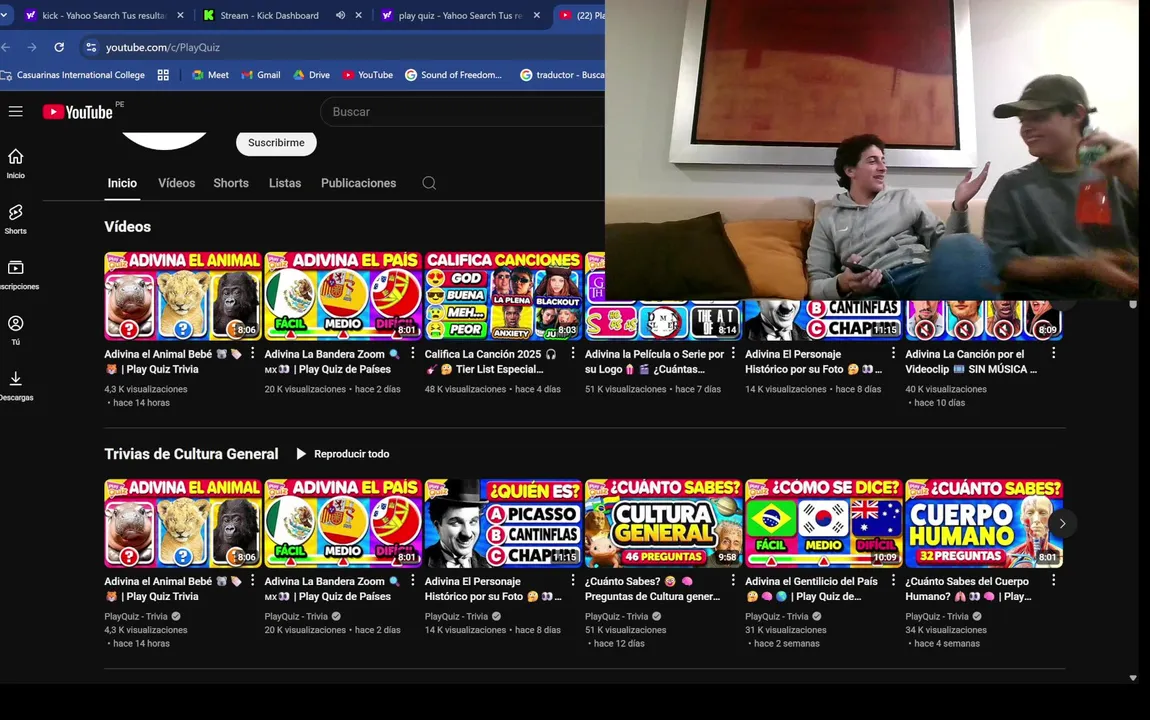
Task: Mute the Stream - Kick Dashboard tab audio
Action: point(340,15)
